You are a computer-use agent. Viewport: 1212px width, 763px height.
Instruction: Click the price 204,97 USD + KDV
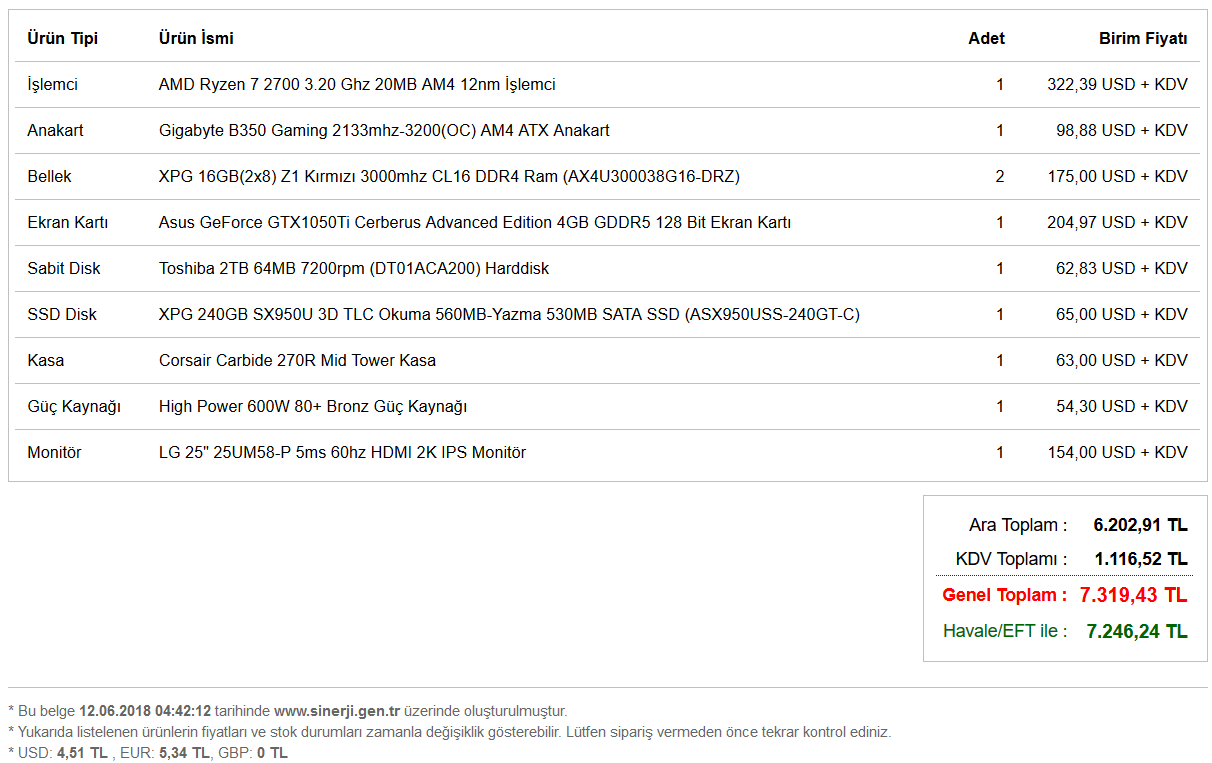(1117, 223)
